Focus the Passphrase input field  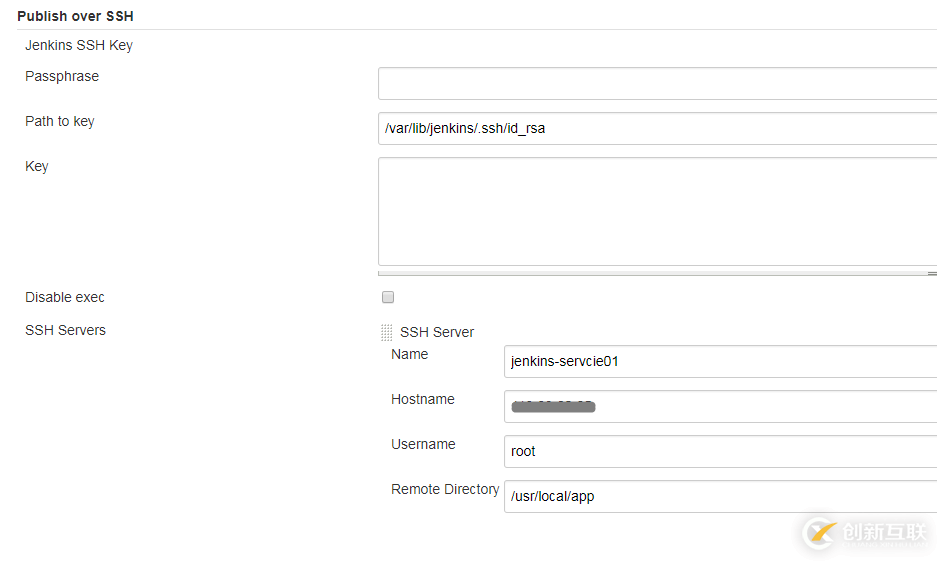tap(657, 84)
